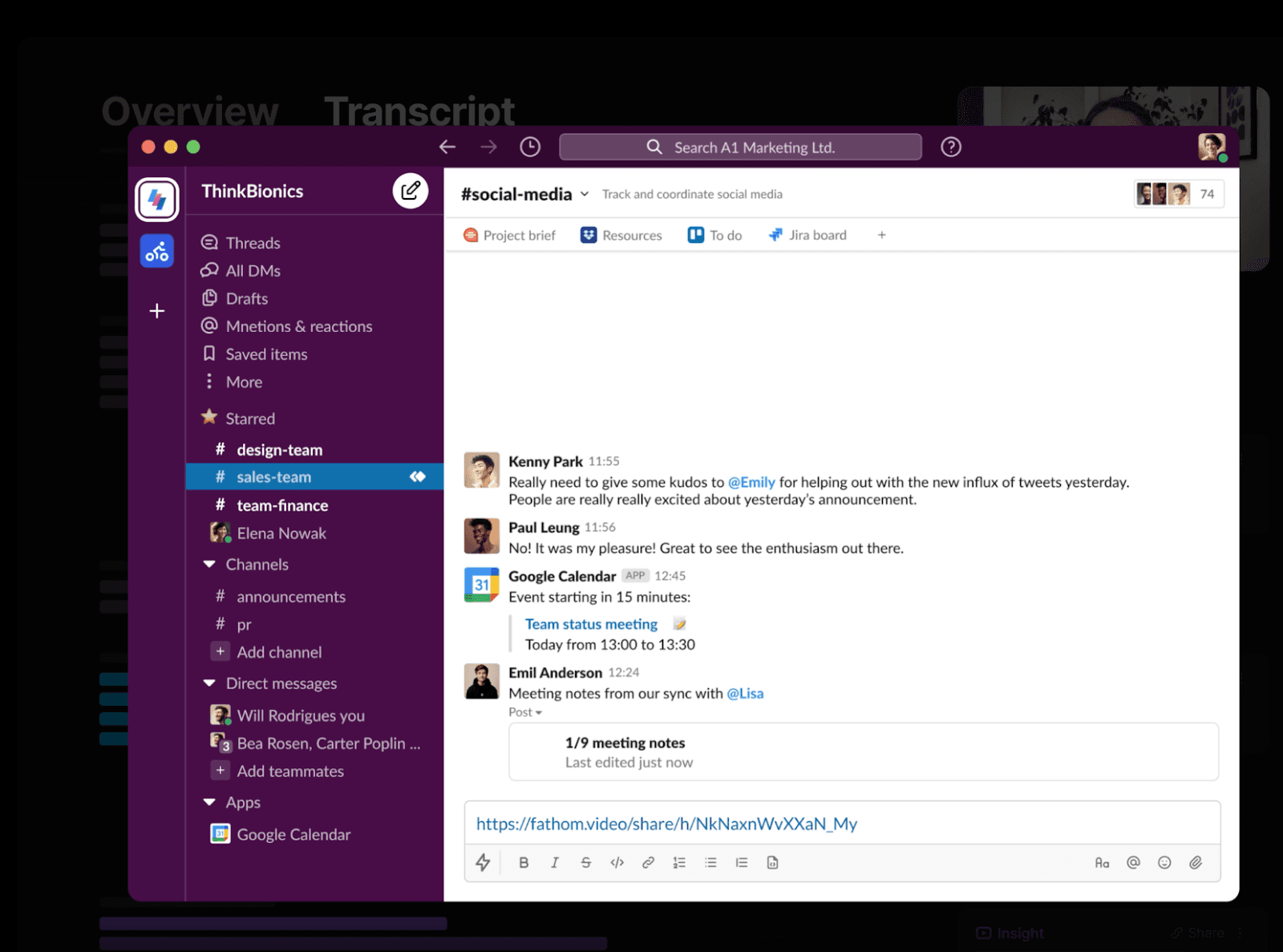Toggle the bulleted list button
The height and width of the screenshot is (952, 1283).
710,863
